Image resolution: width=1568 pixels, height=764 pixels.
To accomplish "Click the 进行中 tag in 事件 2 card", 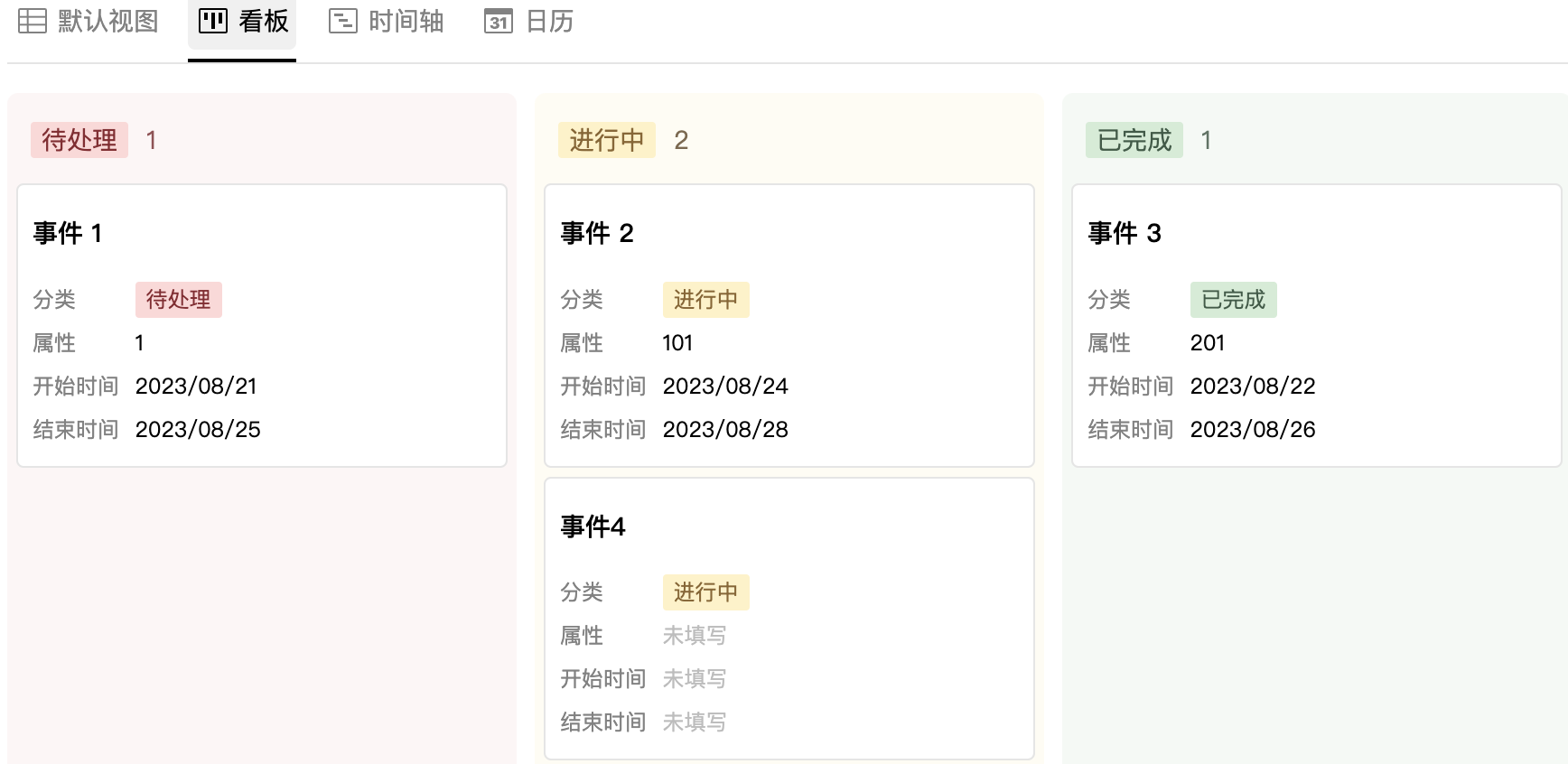I will (706, 300).
